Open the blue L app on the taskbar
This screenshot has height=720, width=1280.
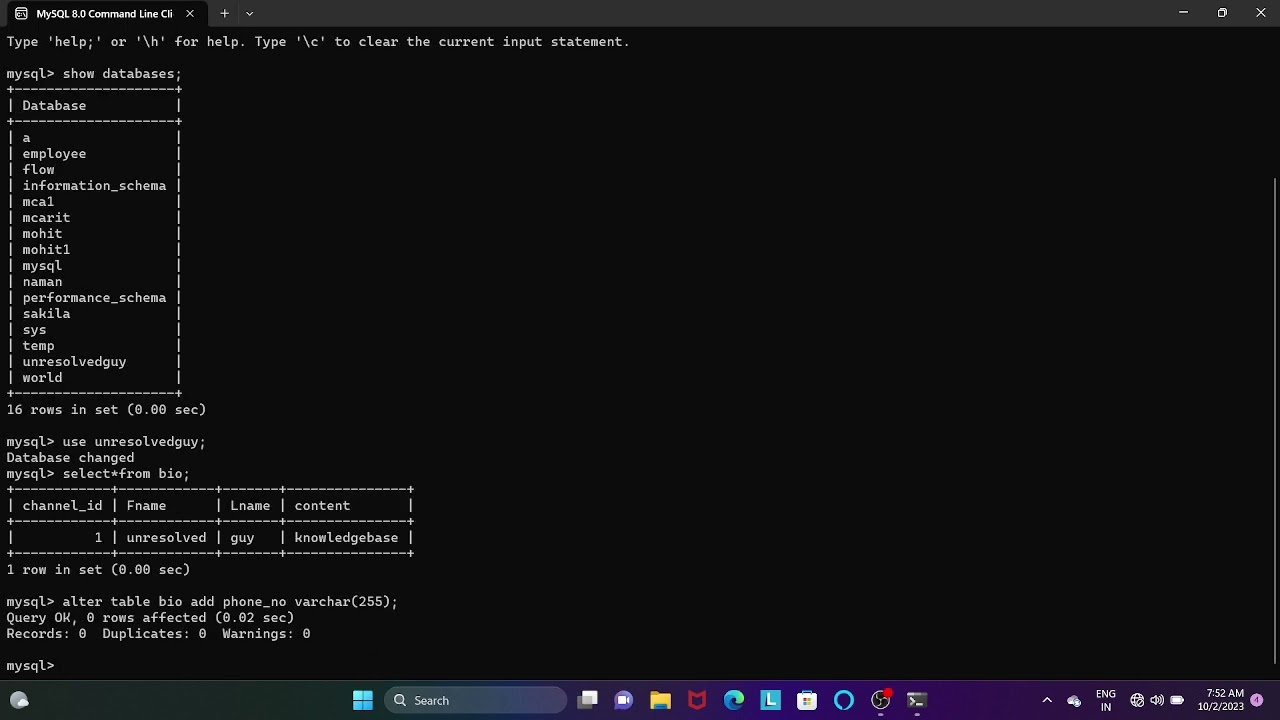pos(770,700)
